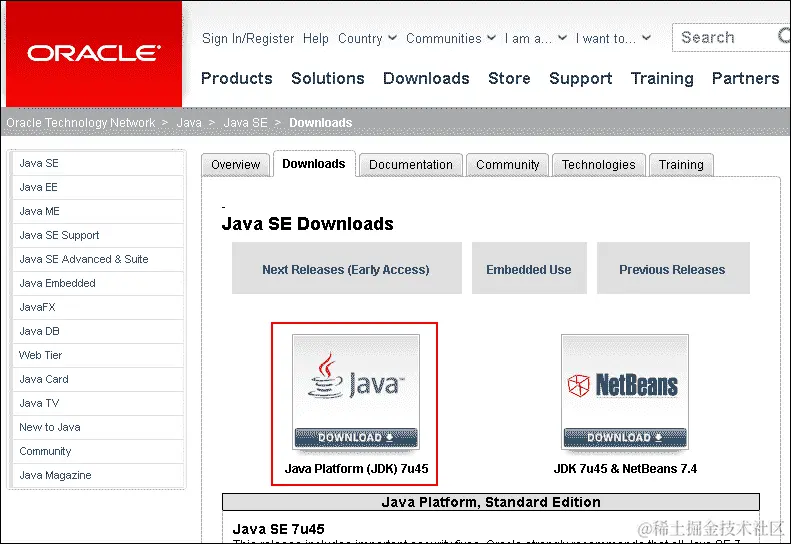Click the Oracle logo

pos(94,53)
